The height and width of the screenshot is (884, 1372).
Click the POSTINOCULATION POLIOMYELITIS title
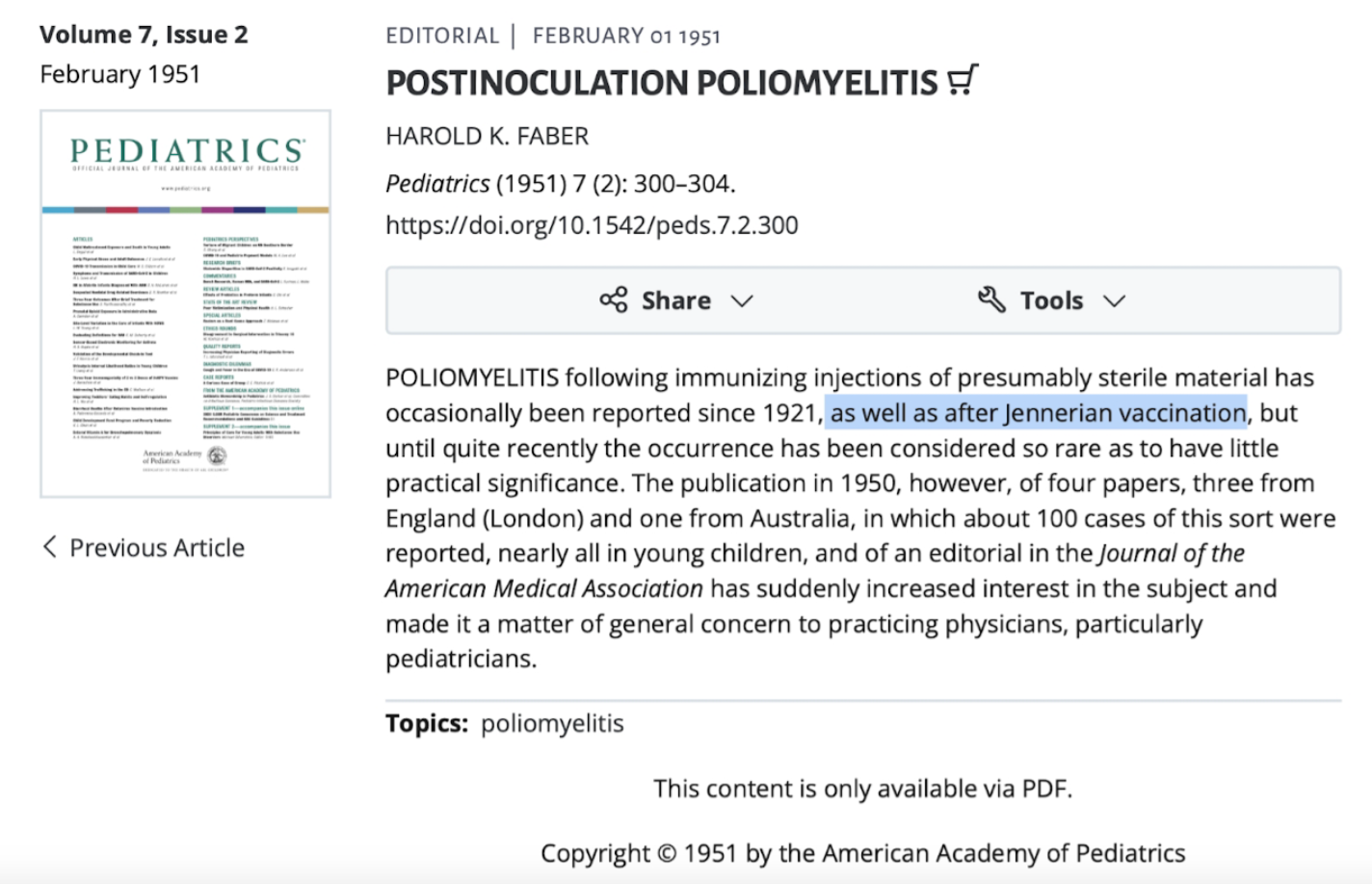click(661, 83)
